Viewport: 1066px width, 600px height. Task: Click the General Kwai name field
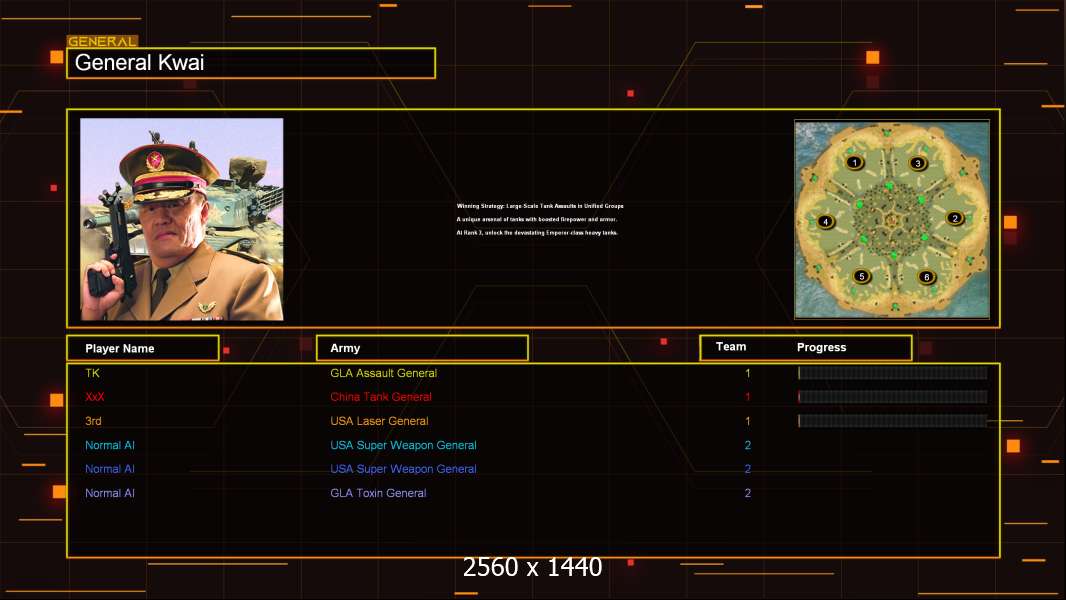pyautogui.click(x=251, y=63)
